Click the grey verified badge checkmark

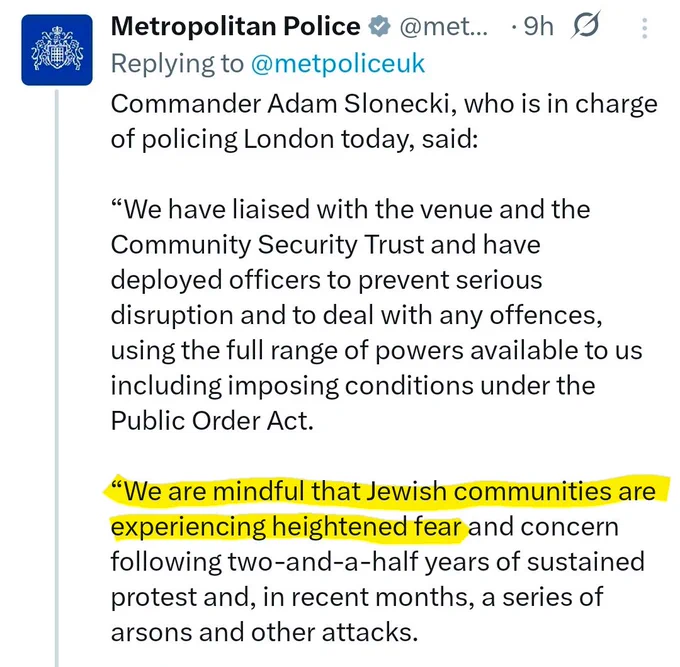point(380,27)
